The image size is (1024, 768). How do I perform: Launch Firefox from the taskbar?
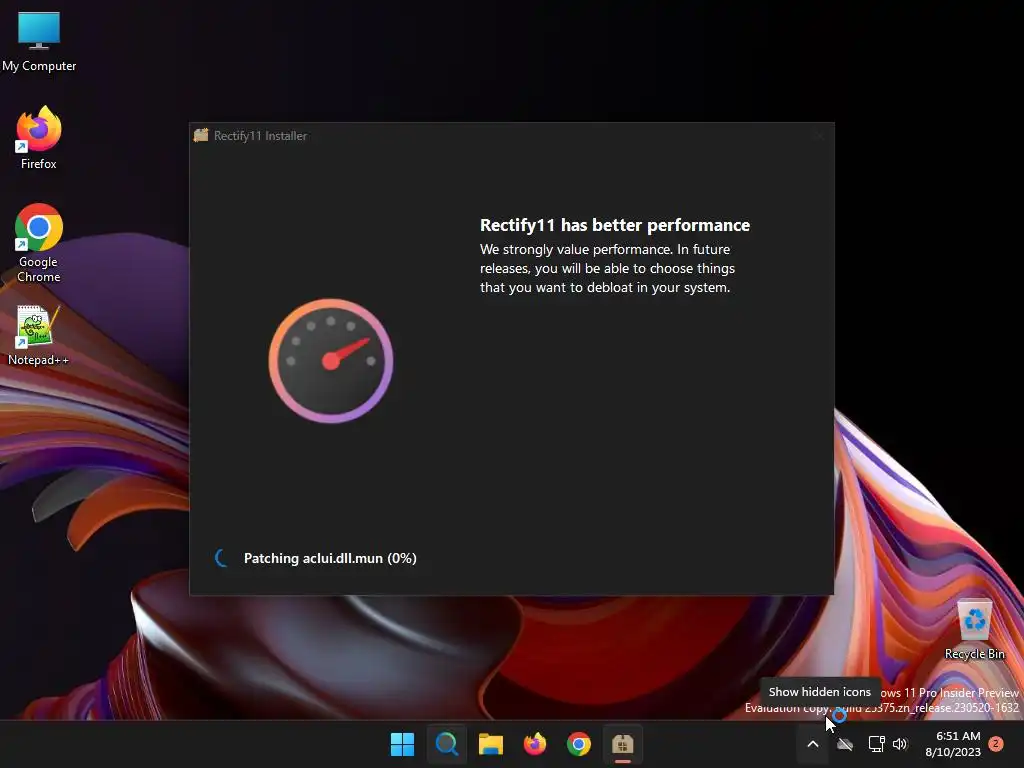(535, 744)
